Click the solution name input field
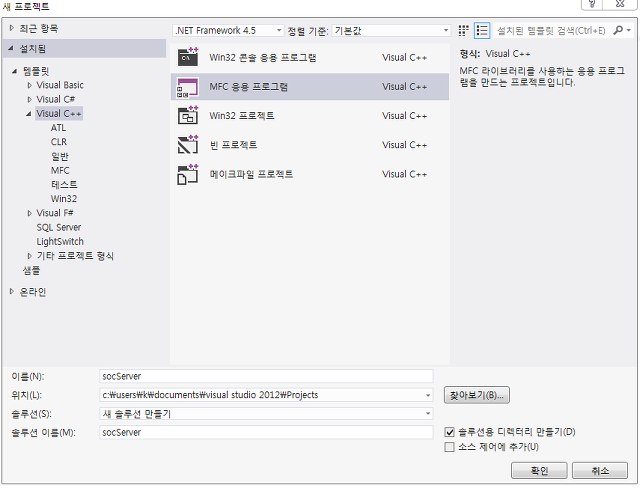Viewport: 640px width, 488px height. 266,433
